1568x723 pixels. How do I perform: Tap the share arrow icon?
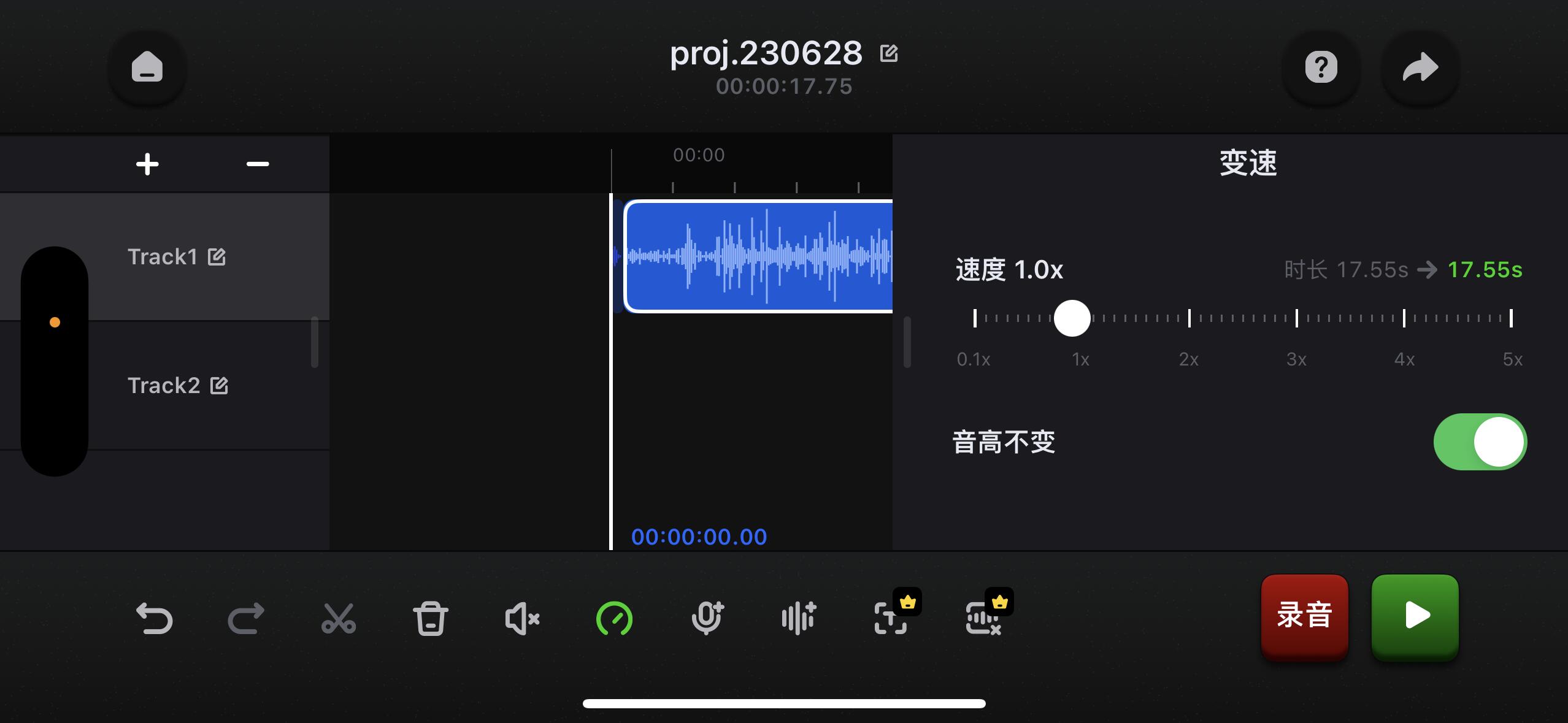click(1420, 67)
